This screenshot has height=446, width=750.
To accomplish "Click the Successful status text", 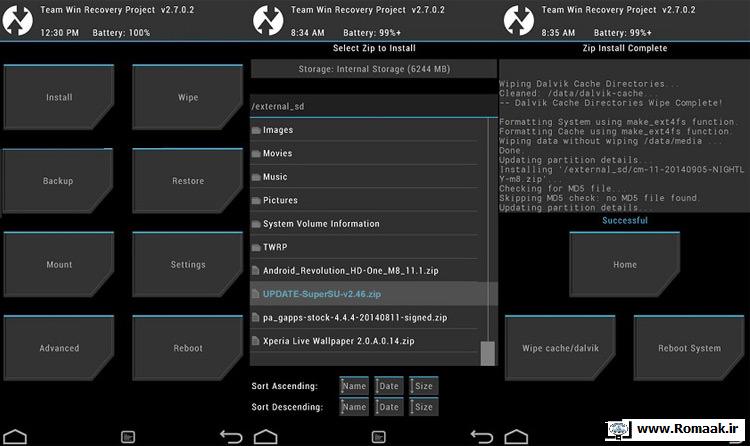I will coord(625,221).
